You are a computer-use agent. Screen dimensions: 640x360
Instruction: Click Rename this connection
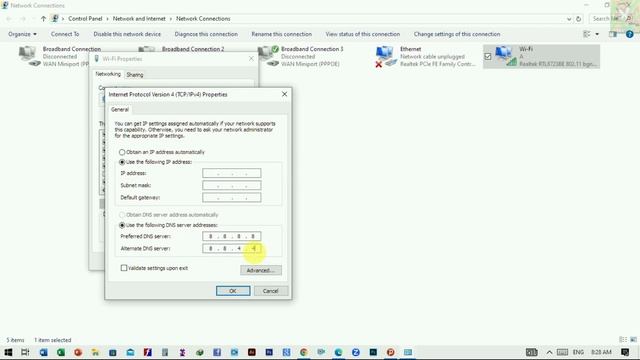[282, 34]
